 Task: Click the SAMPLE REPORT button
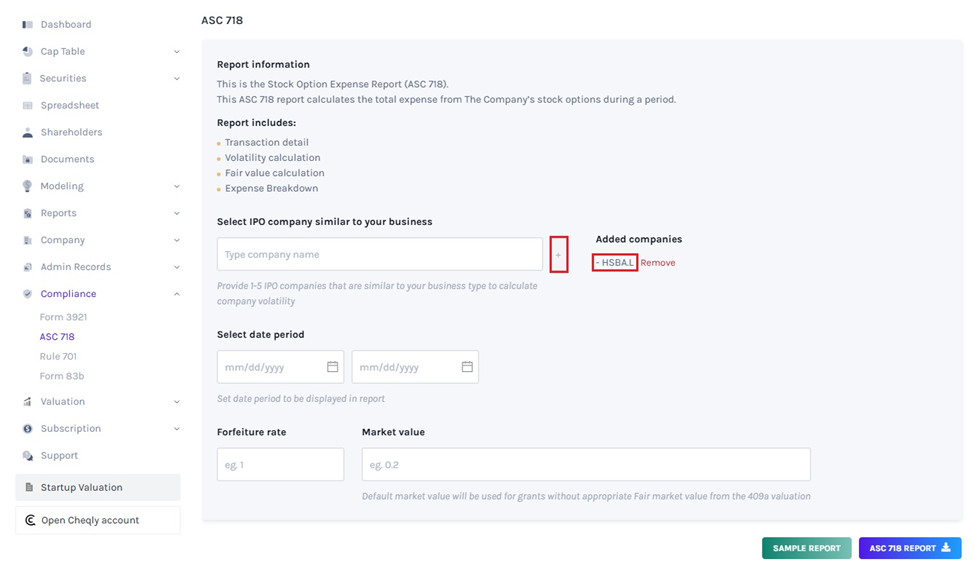pyautogui.click(x=806, y=548)
